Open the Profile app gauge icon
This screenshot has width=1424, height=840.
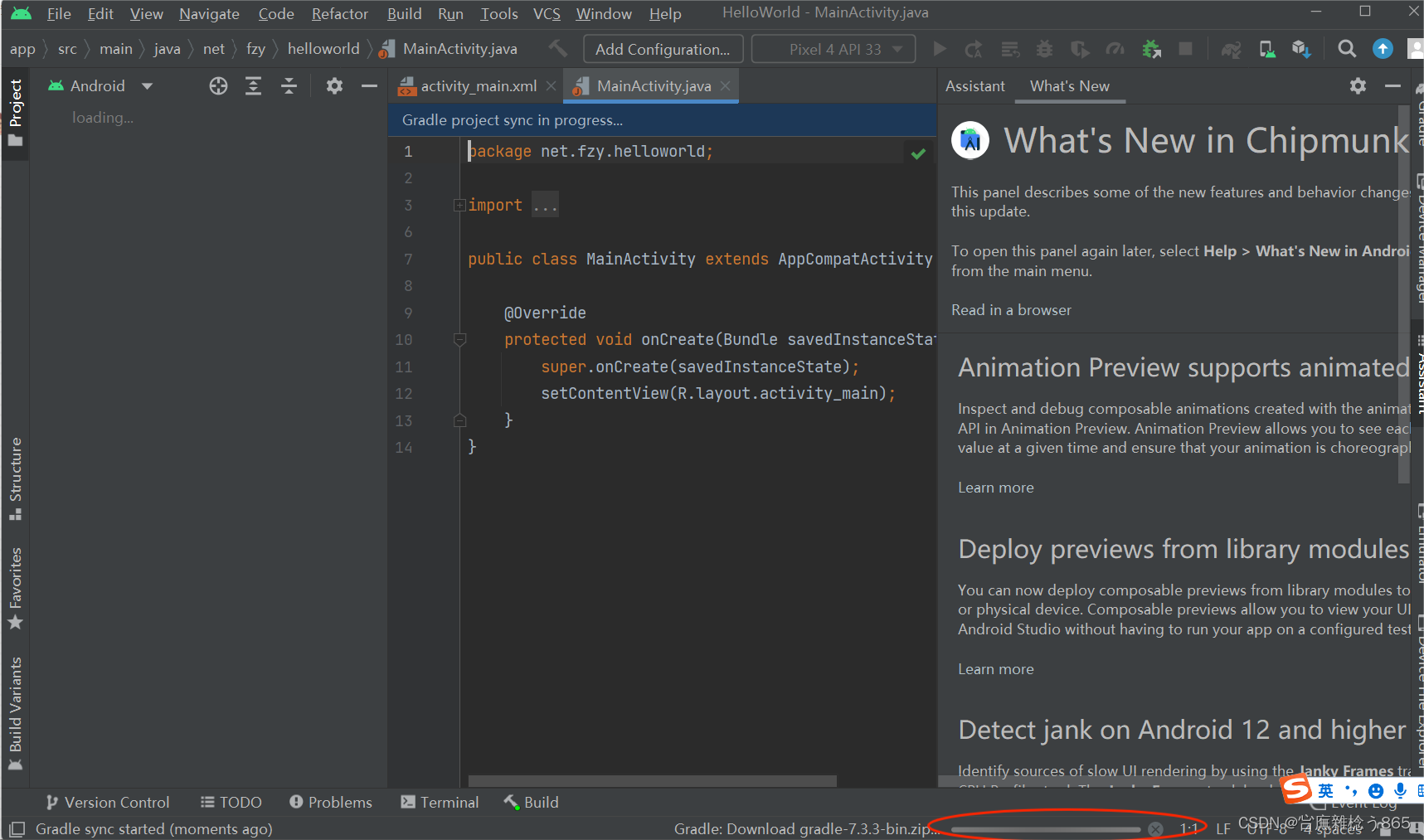[1115, 49]
